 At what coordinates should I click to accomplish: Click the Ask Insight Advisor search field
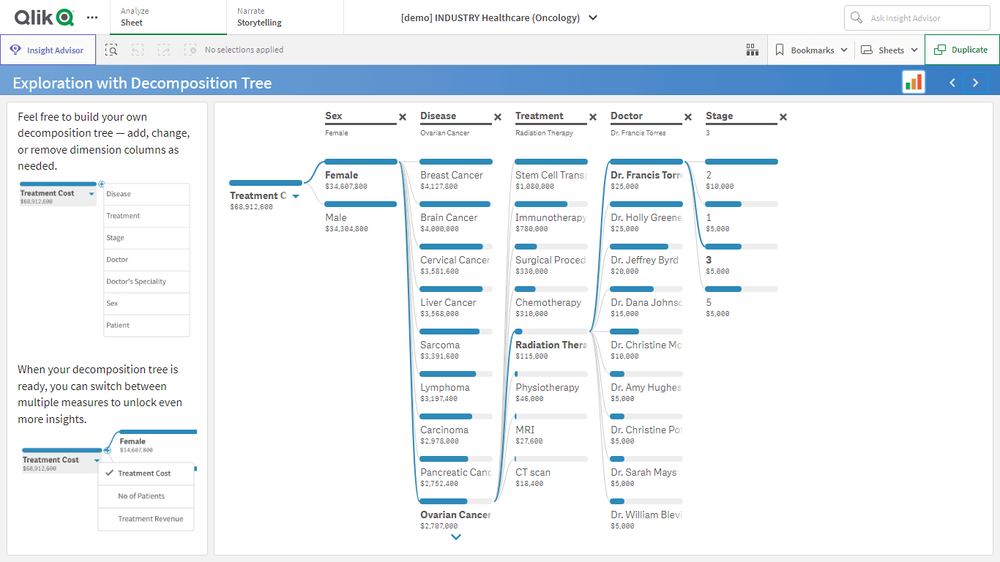pos(917,18)
